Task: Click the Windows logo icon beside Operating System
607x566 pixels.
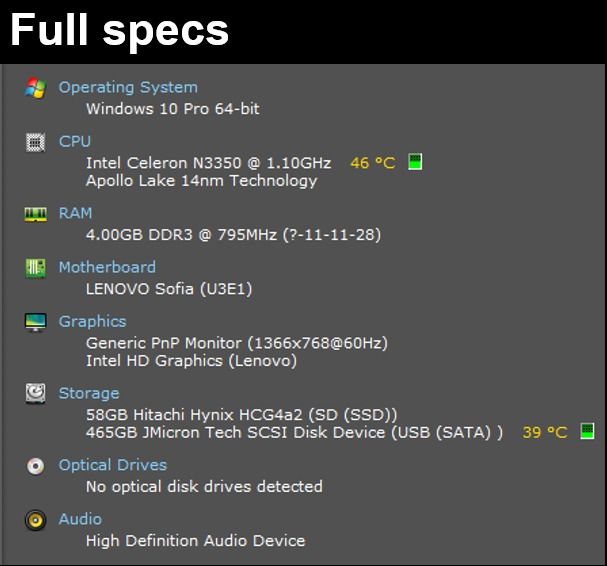Action: point(35,88)
